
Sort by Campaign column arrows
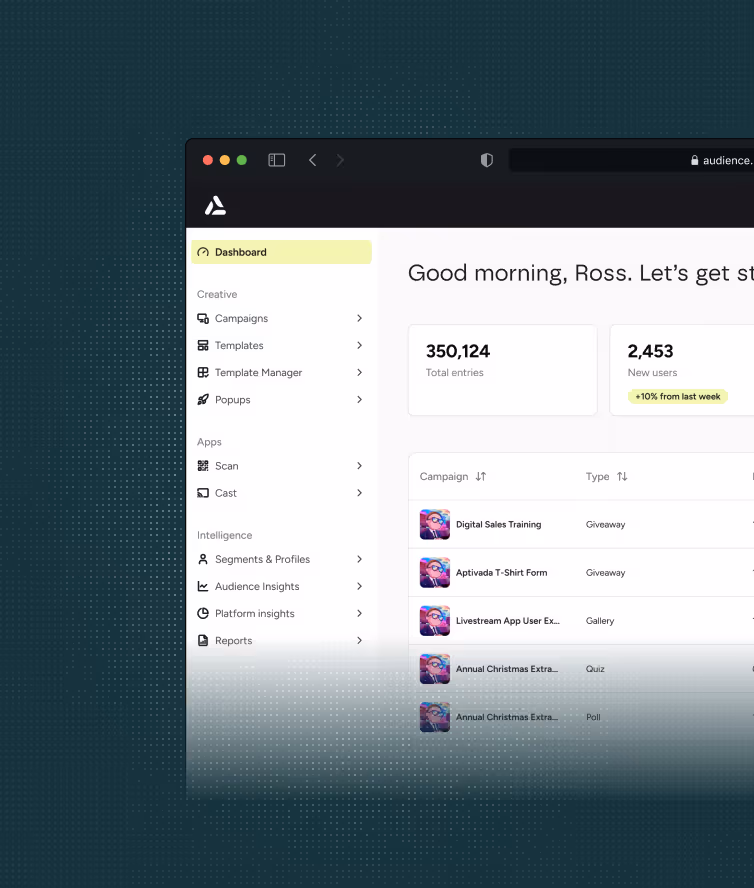(x=481, y=477)
